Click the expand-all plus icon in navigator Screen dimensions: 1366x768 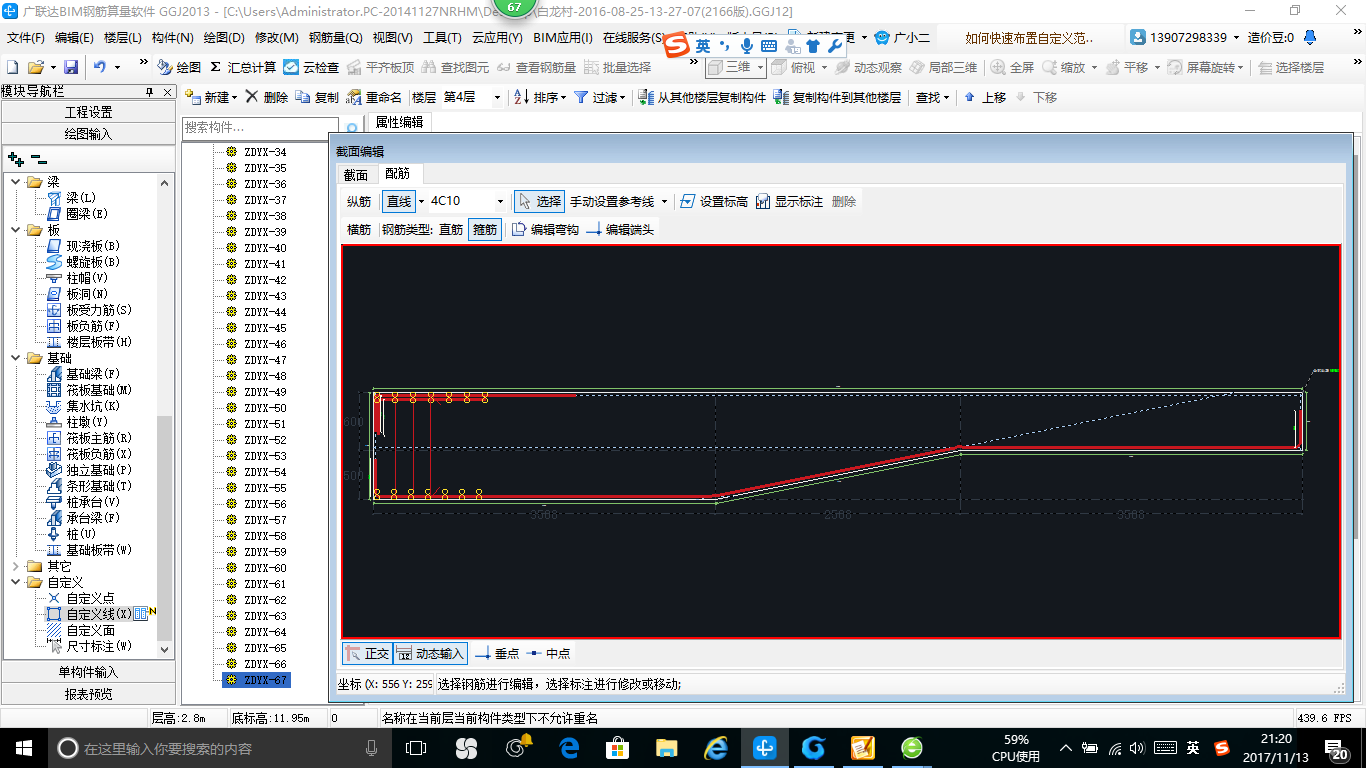pyautogui.click(x=15, y=158)
